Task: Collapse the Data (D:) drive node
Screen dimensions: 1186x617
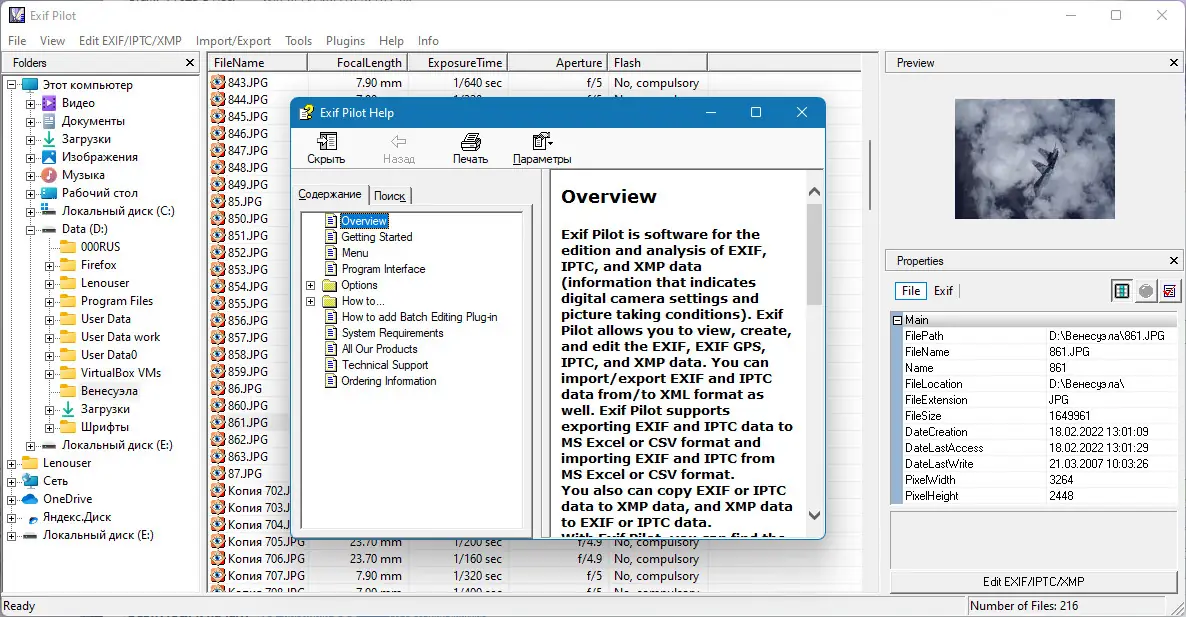Action: tap(30, 229)
